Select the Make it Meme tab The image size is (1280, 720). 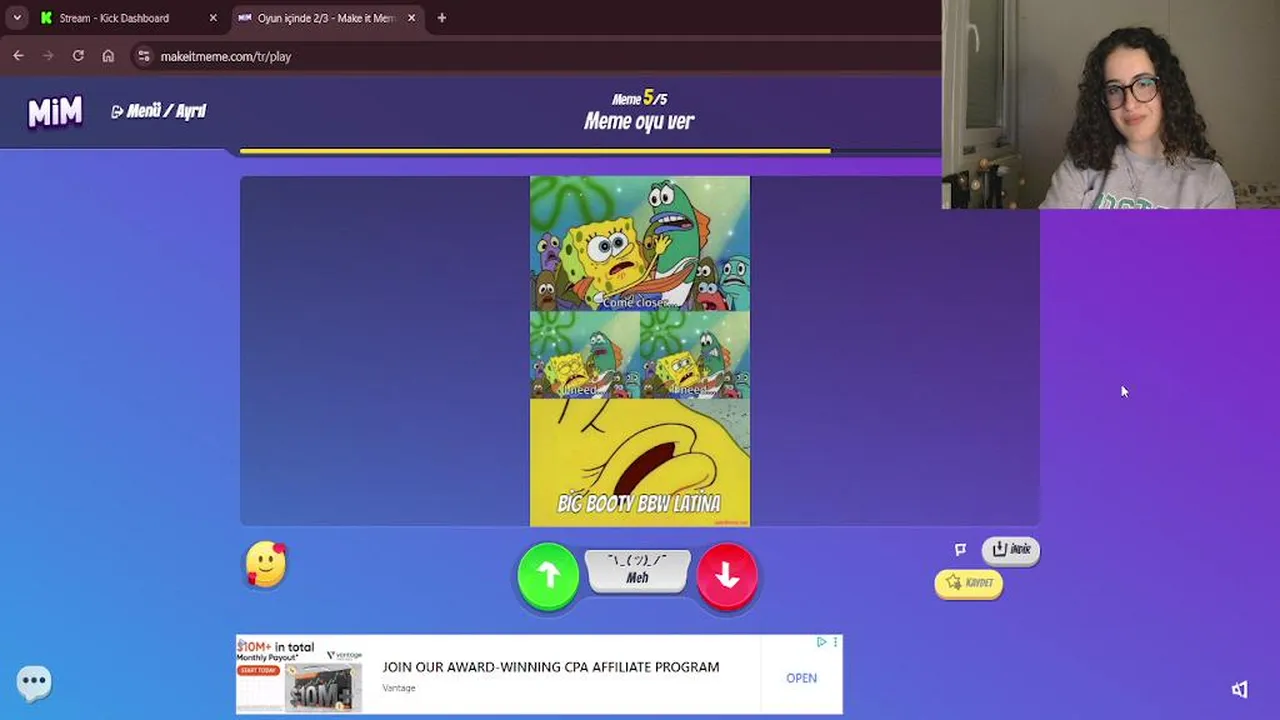coord(325,18)
